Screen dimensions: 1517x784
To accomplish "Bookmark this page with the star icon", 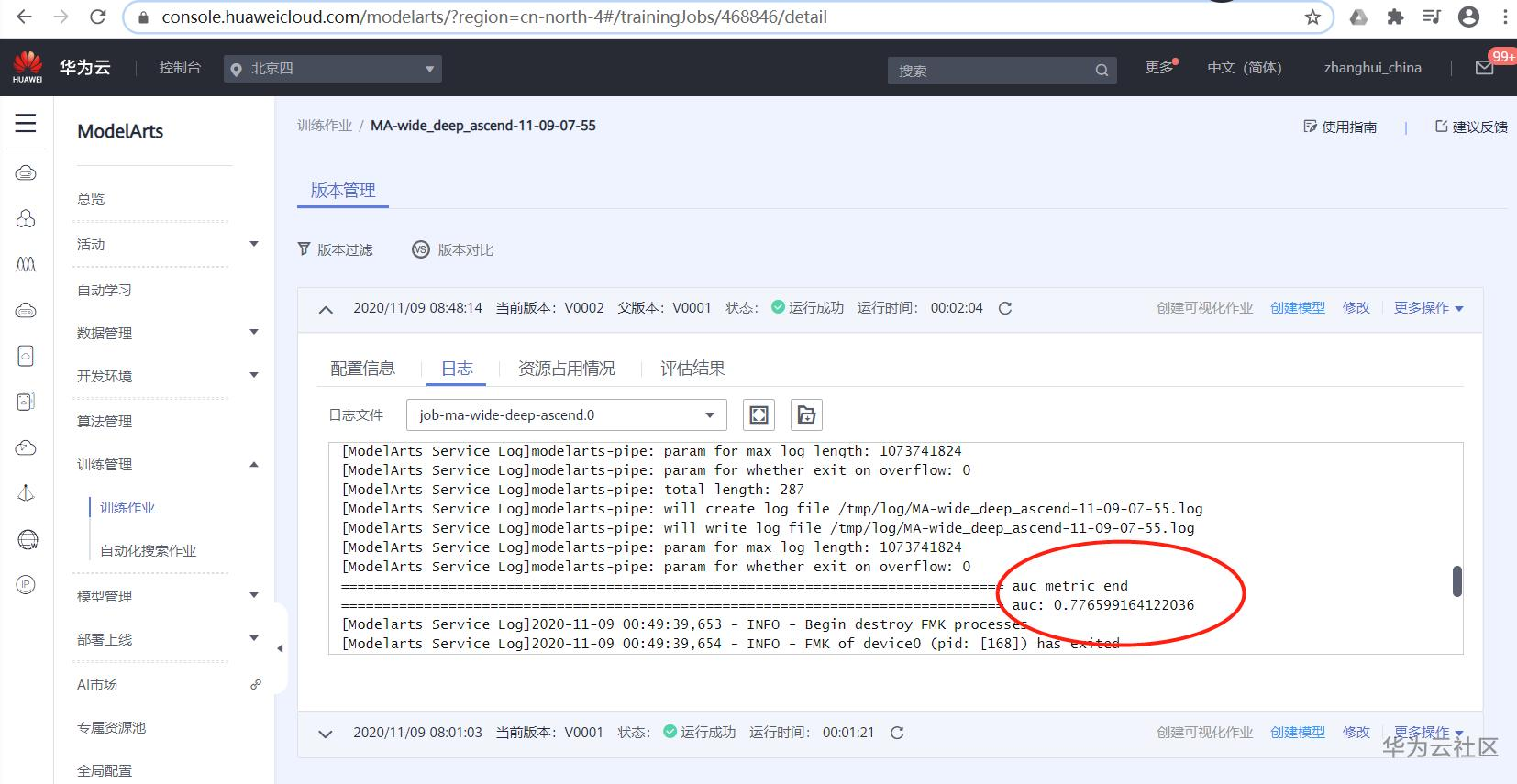I will (1312, 17).
